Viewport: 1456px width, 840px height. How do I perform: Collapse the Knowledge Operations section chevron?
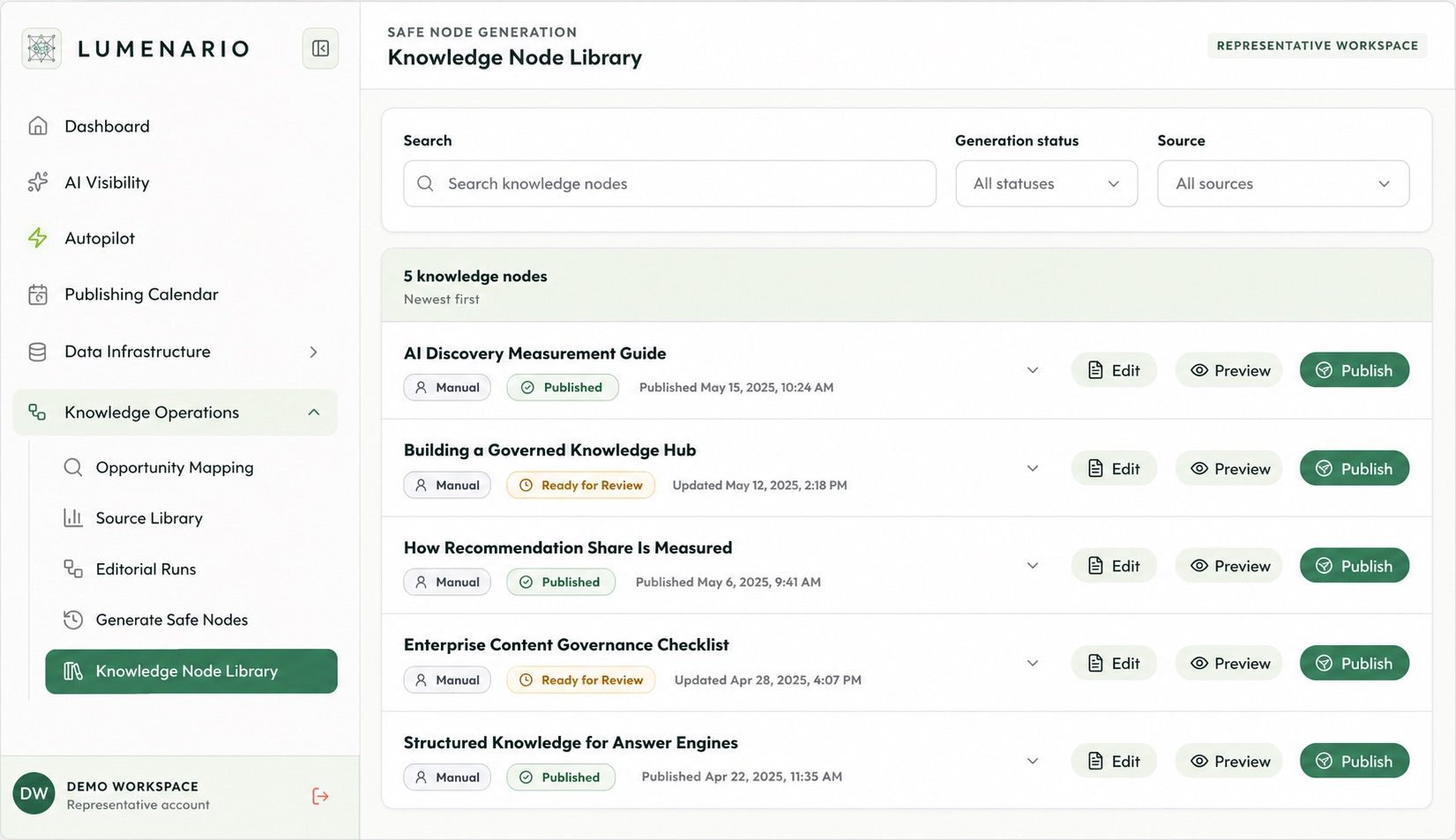(314, 413)
